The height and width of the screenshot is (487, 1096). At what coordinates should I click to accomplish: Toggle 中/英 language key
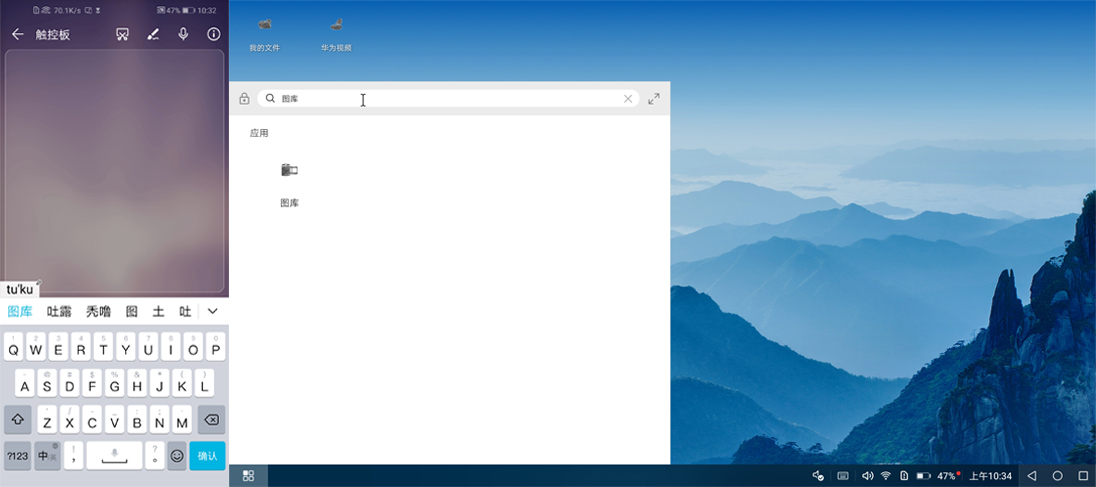(x=48, y=456)
